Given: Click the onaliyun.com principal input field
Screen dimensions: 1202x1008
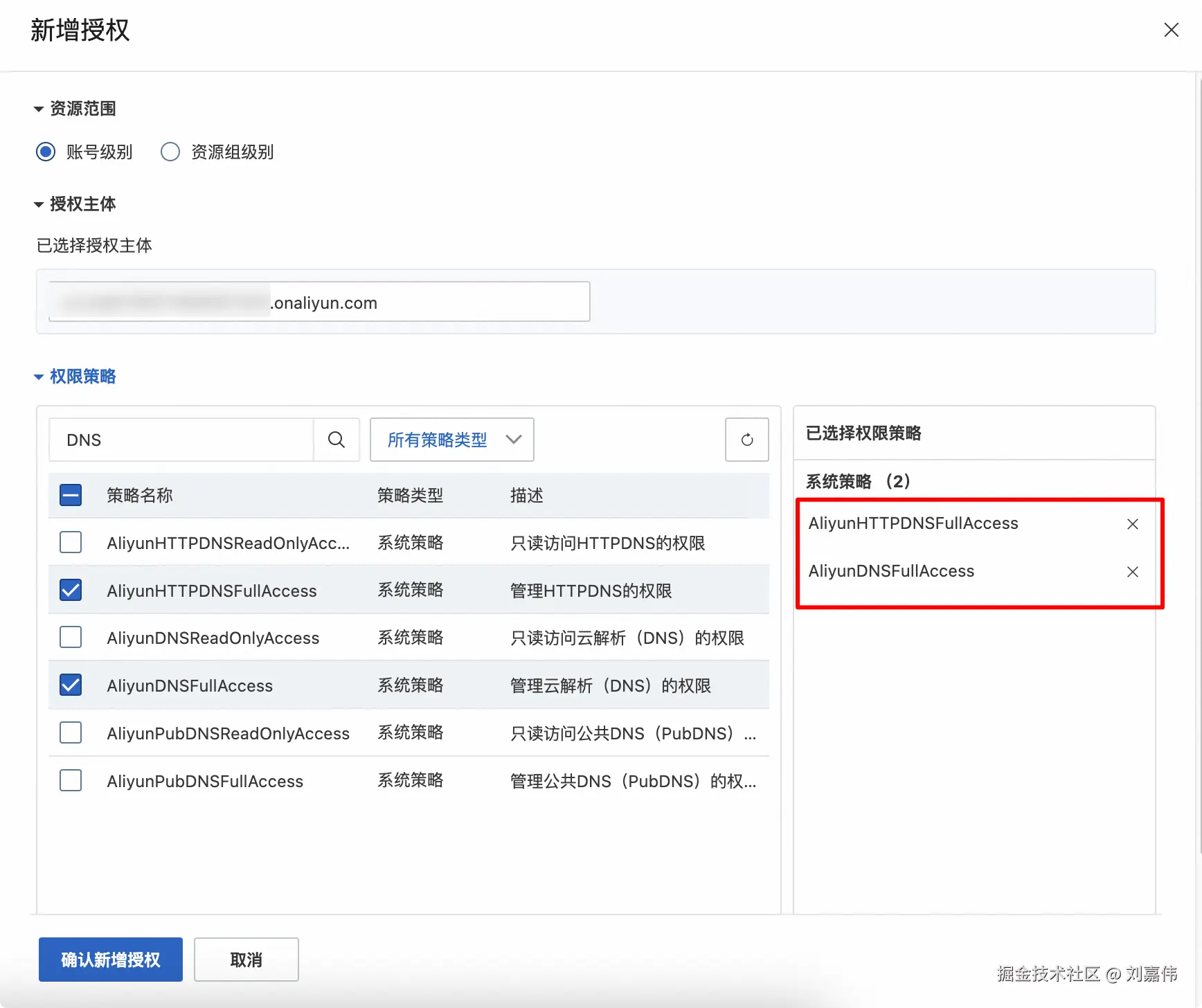Looking at the screenshot, I should click(319, 302).
